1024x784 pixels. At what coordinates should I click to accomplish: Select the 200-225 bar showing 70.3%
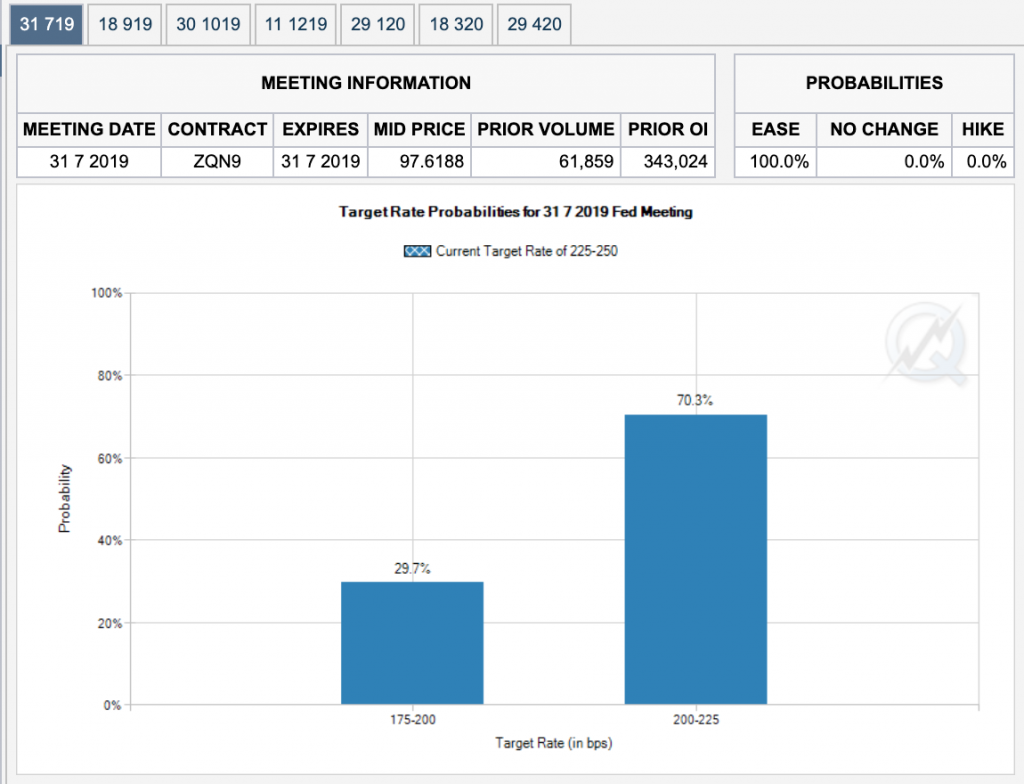pos(695,559)
